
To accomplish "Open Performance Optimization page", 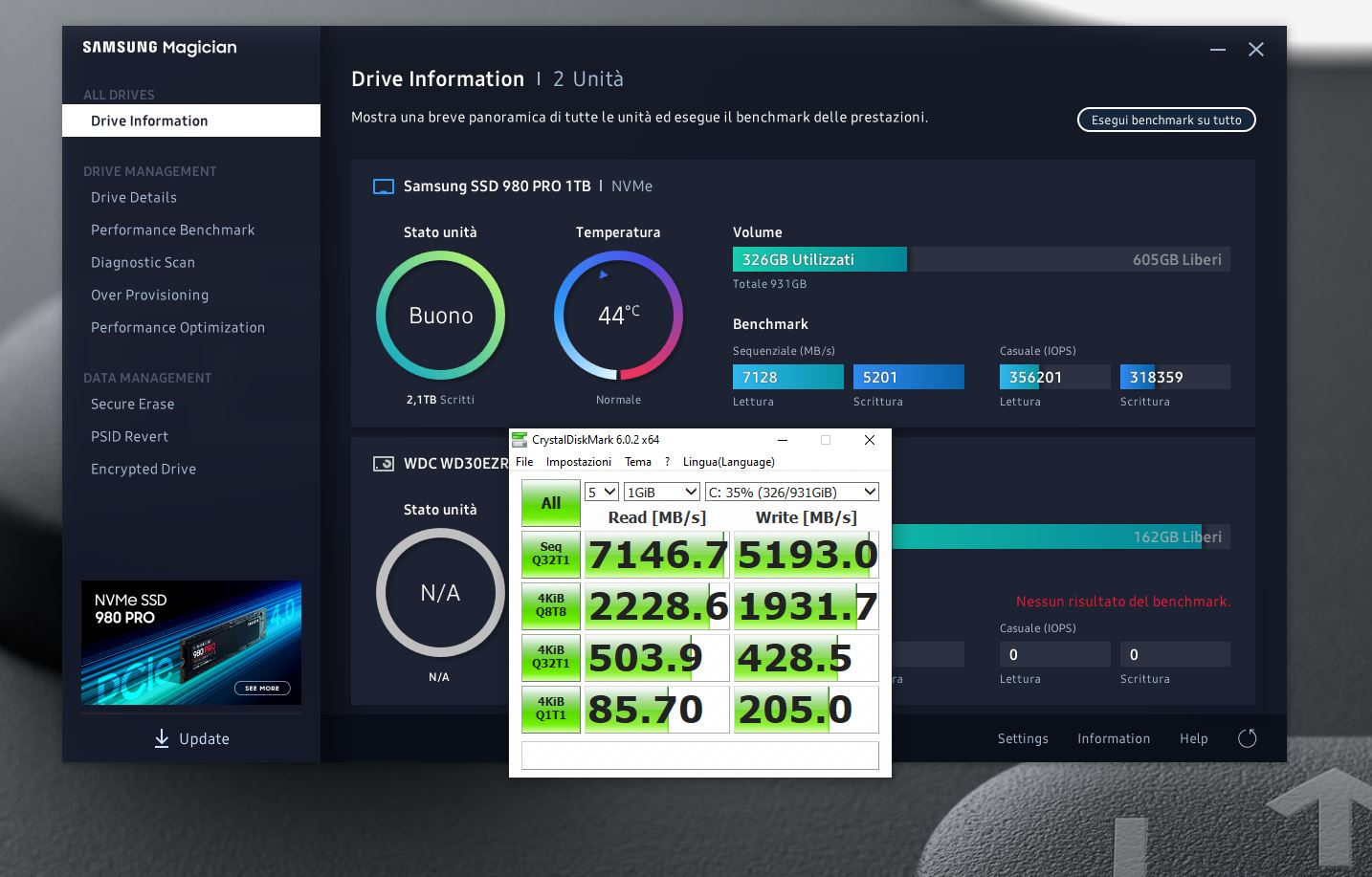I will point(178,327).
